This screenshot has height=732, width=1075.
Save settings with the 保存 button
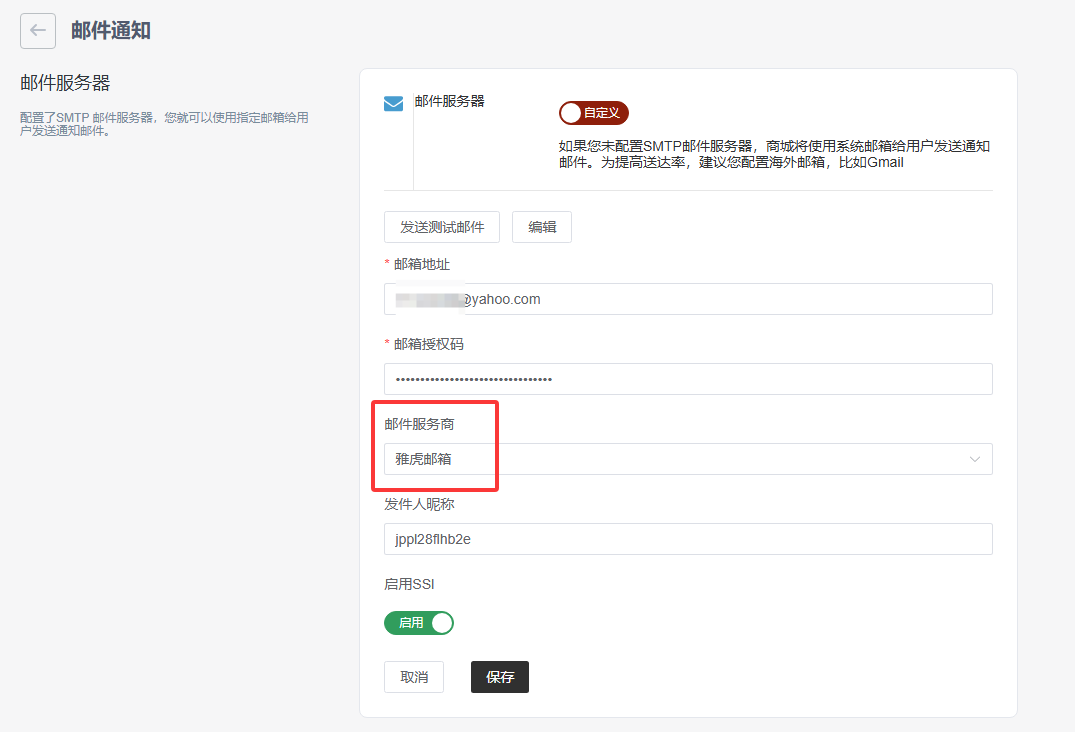[500, 677]
